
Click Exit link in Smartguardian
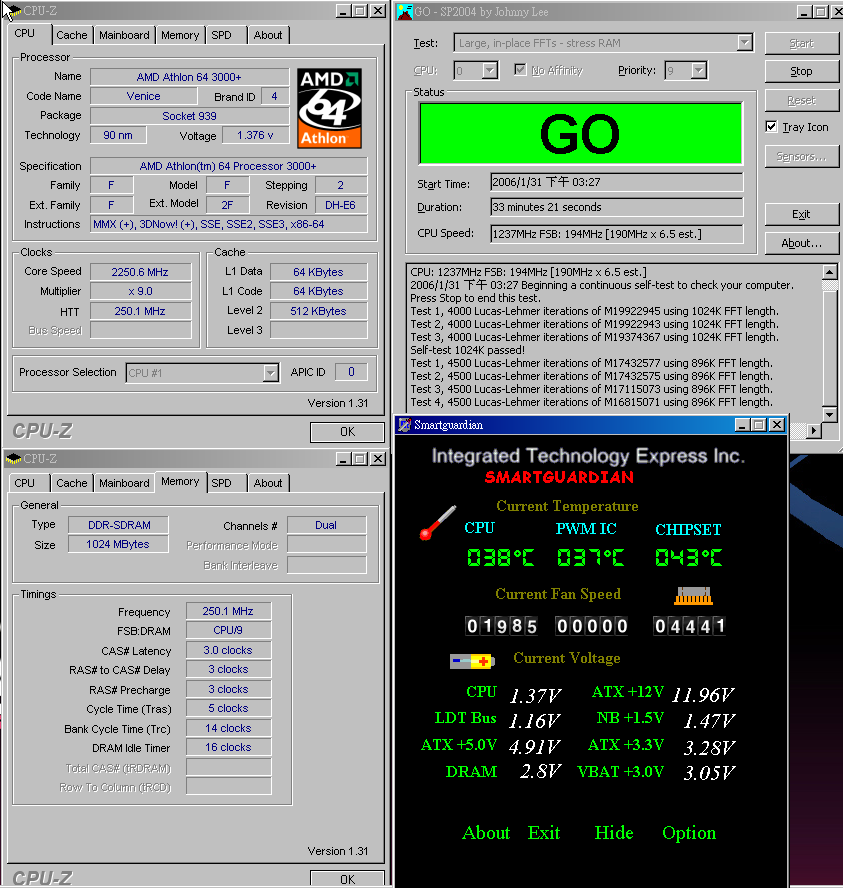[x=544, y=832]
